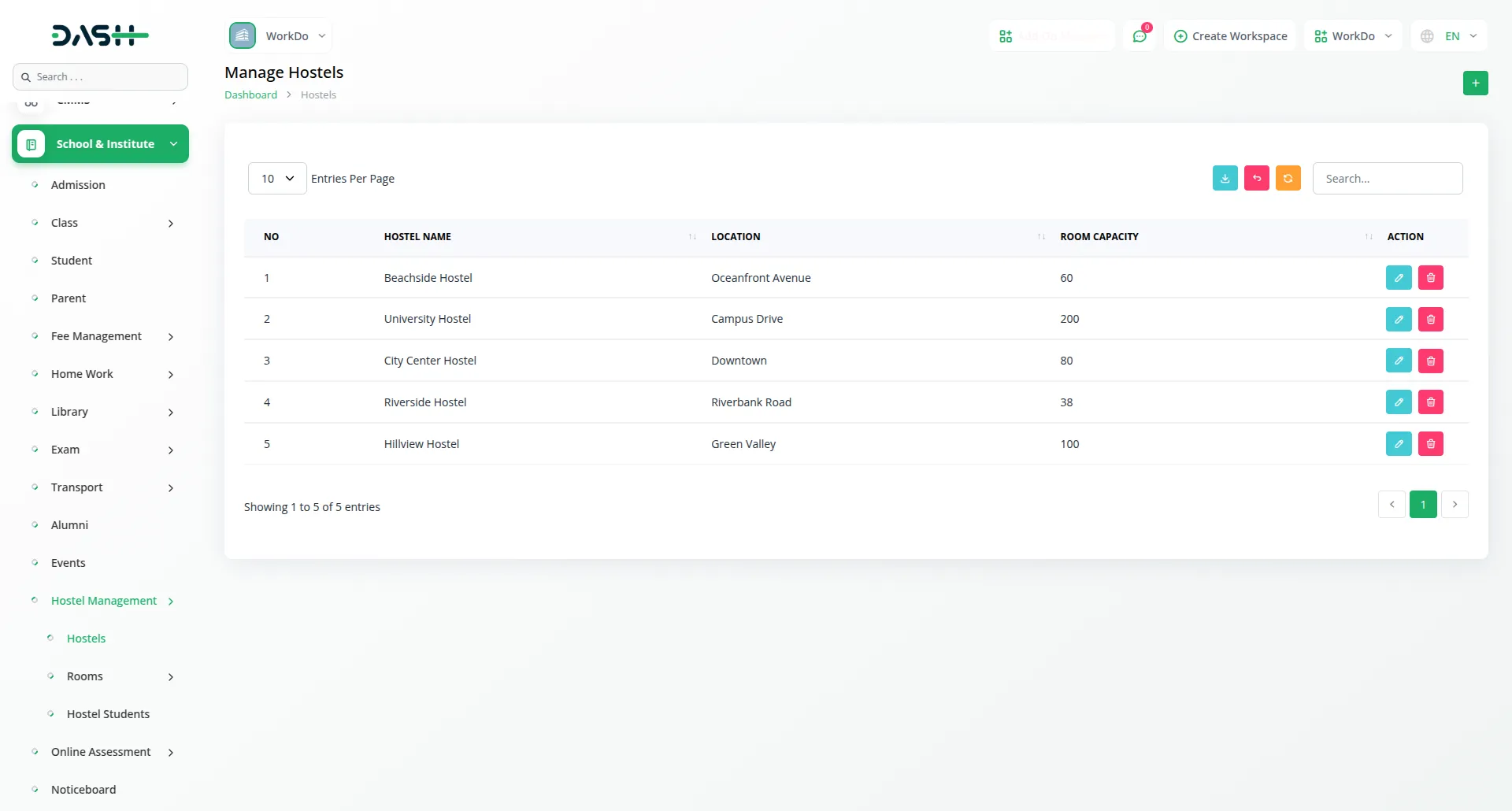
Task: Click the Room Capacity column header
Action: [x=1099, y=236]
